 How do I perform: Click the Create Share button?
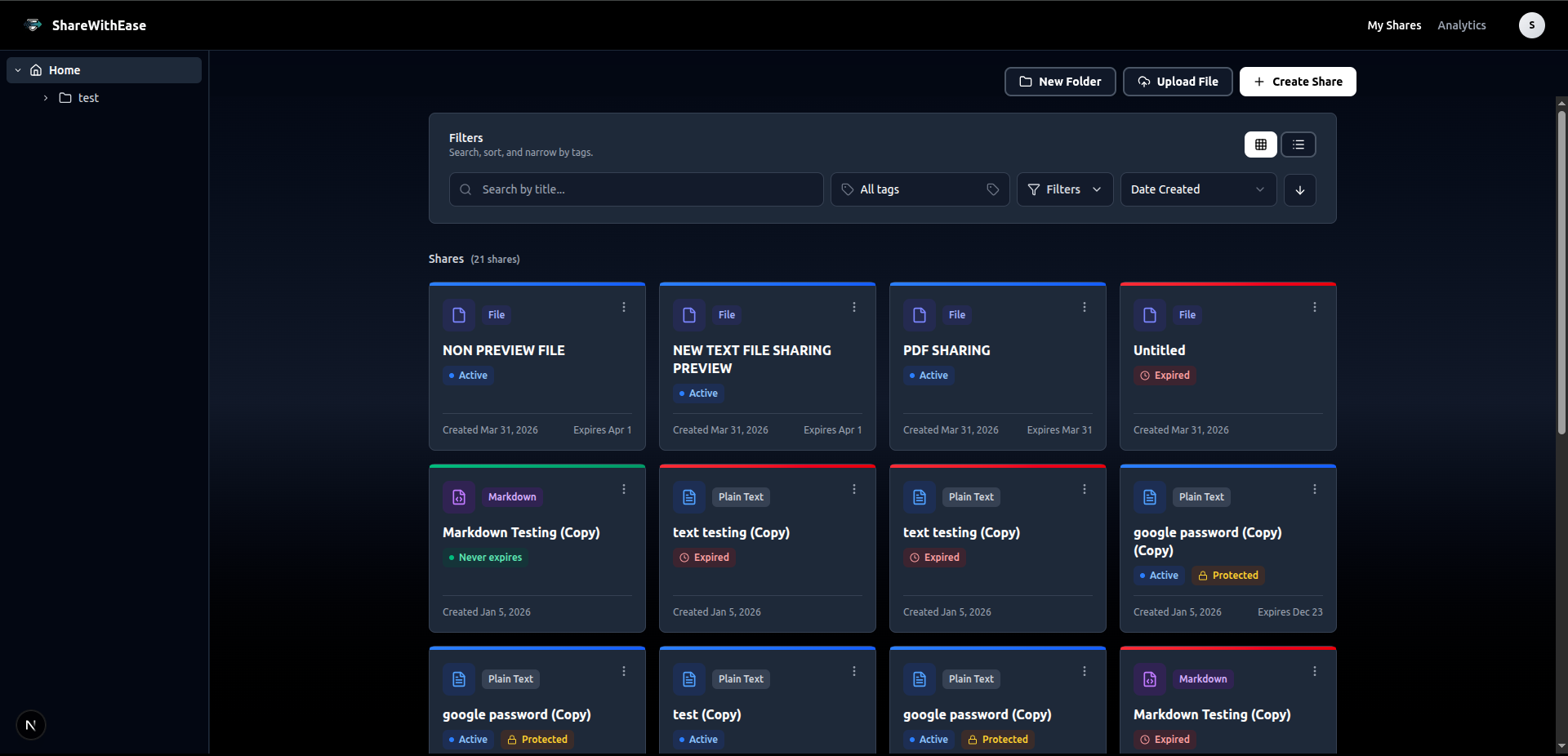(x=1298, y=82)
